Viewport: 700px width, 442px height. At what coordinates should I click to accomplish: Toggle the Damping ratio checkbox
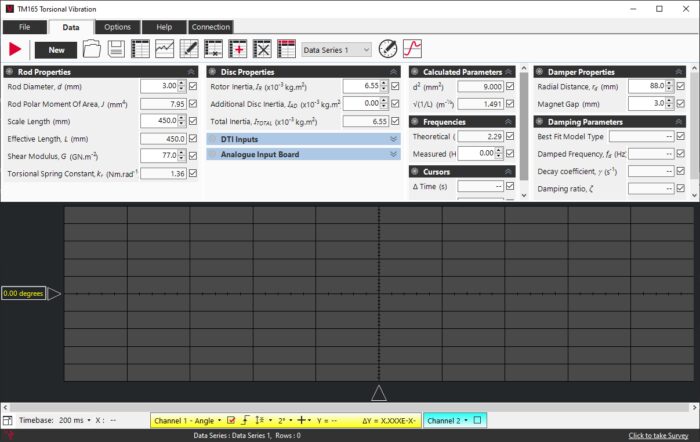pyautogui.click(x=680, y=188)
